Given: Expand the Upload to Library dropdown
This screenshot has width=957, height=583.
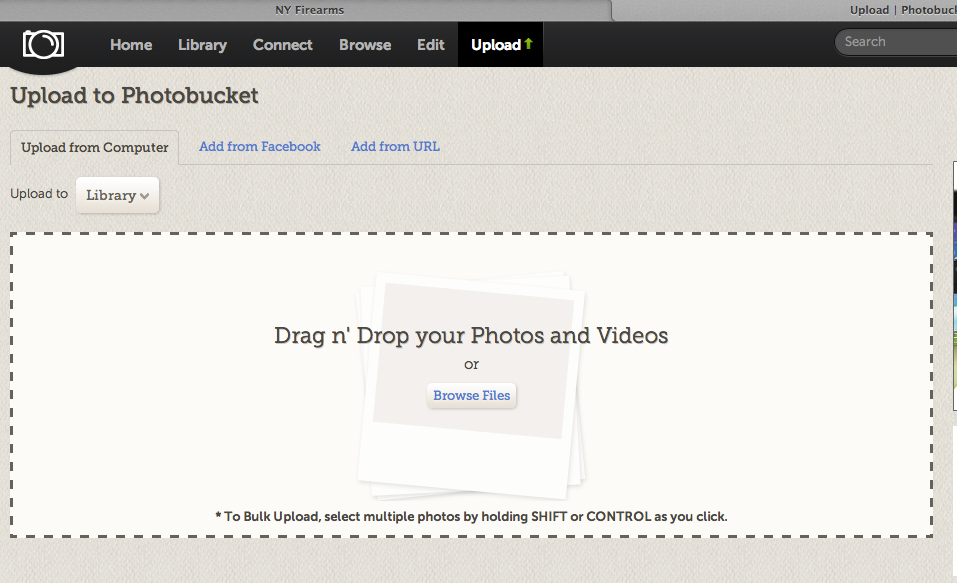Looking at the screenshot, I should click(117, 195).
